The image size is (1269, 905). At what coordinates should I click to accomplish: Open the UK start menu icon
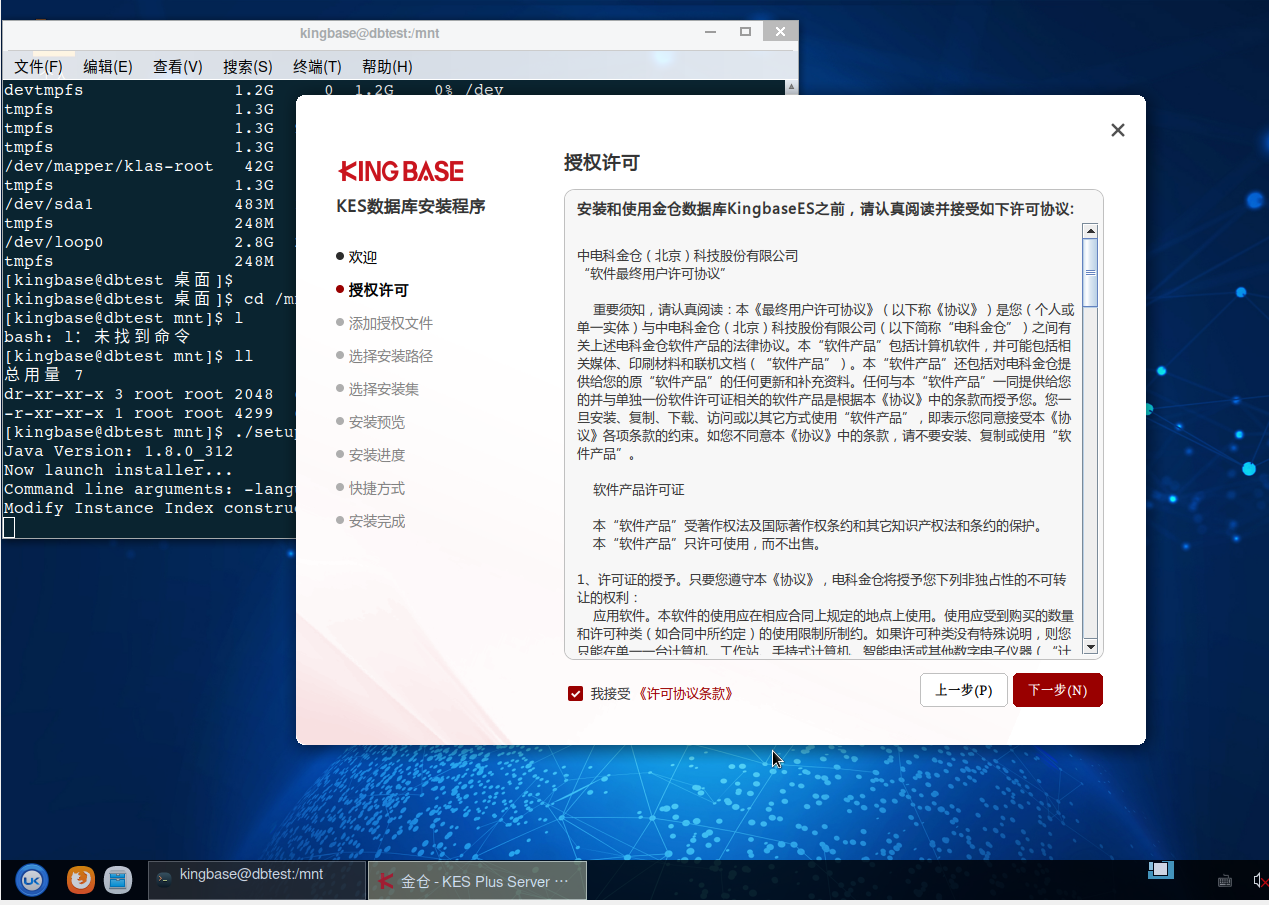click(x=32, y=880)
